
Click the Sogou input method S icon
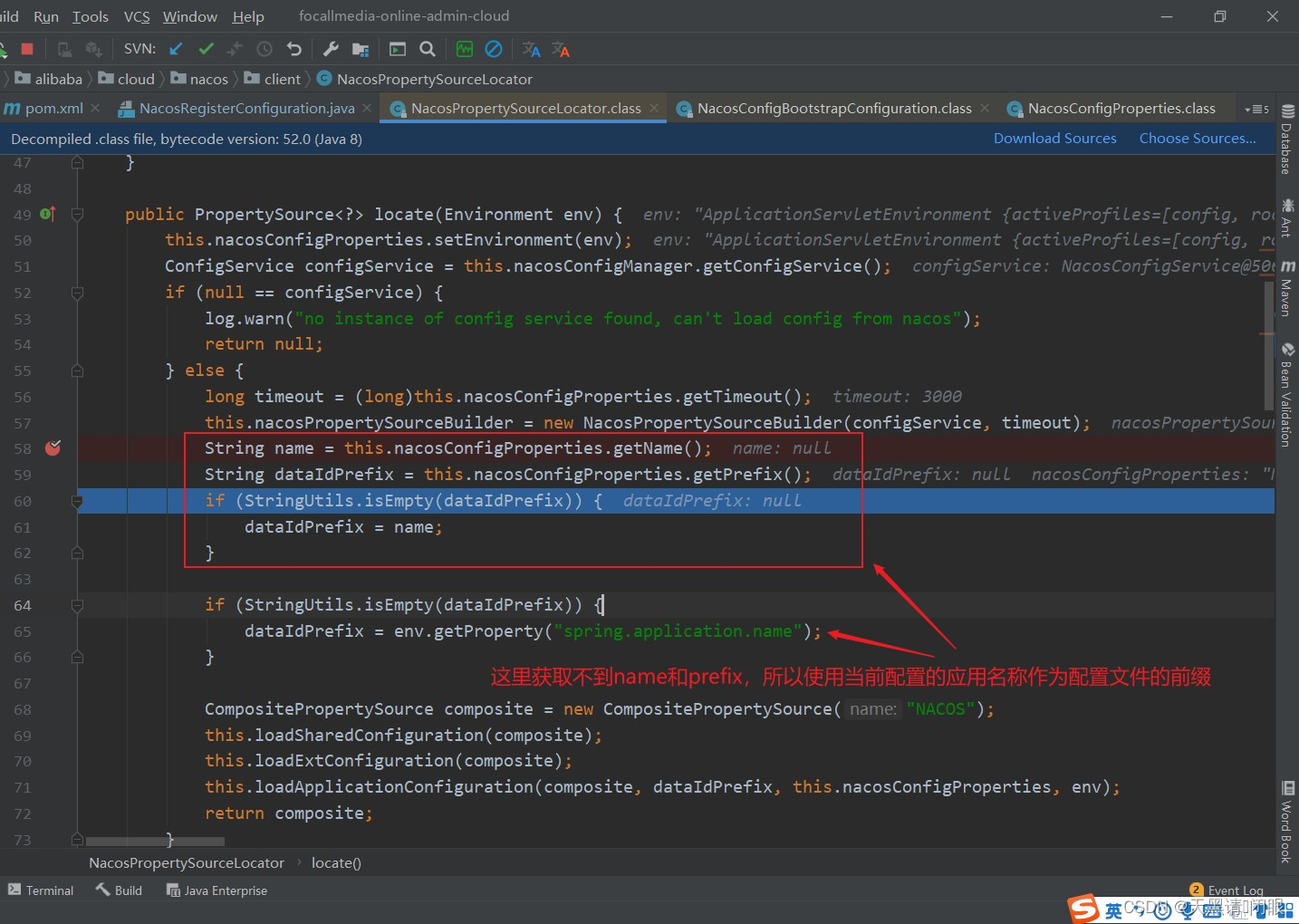[x=1083, y=909]
